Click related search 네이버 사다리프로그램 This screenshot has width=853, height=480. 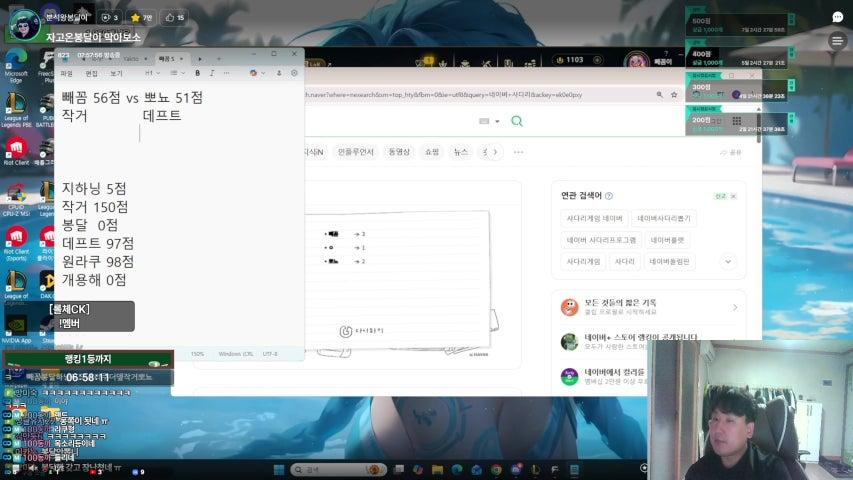pos(601,240)
